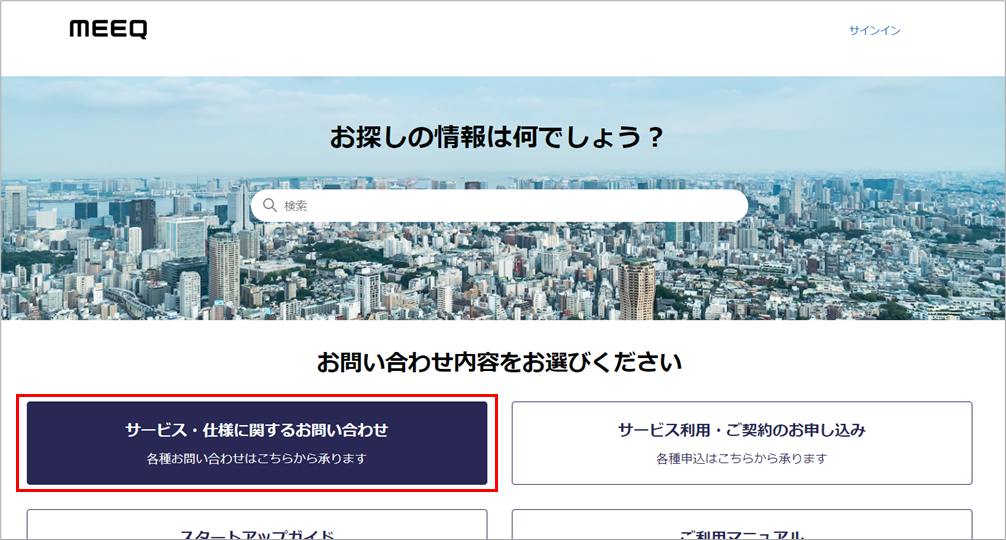The image size is (1006, 540).
Task: Open the スタートアップガイド card
Action: [257, 525]
